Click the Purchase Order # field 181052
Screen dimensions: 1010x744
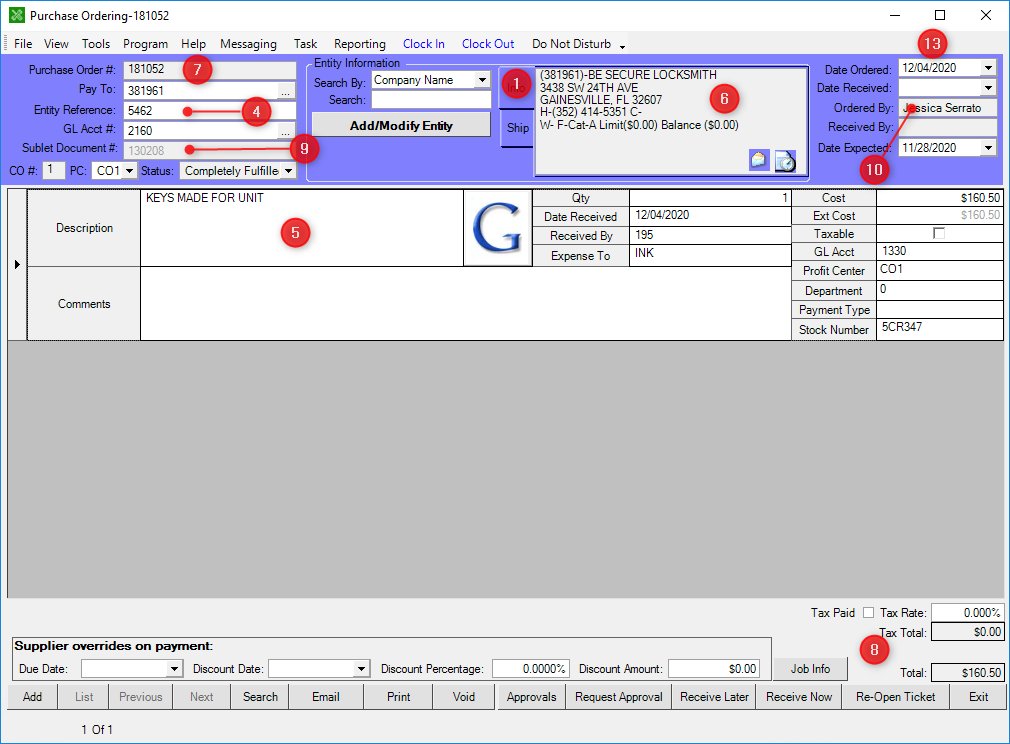click(x=209, y=70)
